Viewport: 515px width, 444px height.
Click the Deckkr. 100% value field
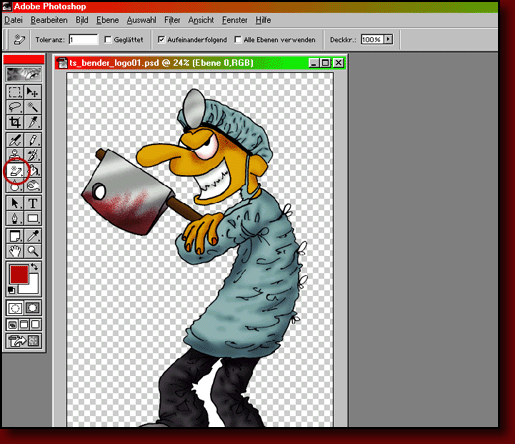click(x=372, y=39)
